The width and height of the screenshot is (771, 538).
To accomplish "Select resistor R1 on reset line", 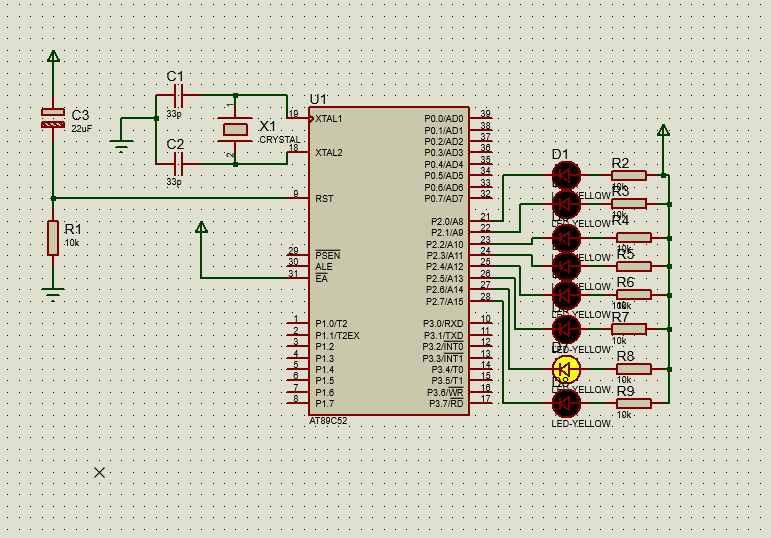I will (53, 238).
